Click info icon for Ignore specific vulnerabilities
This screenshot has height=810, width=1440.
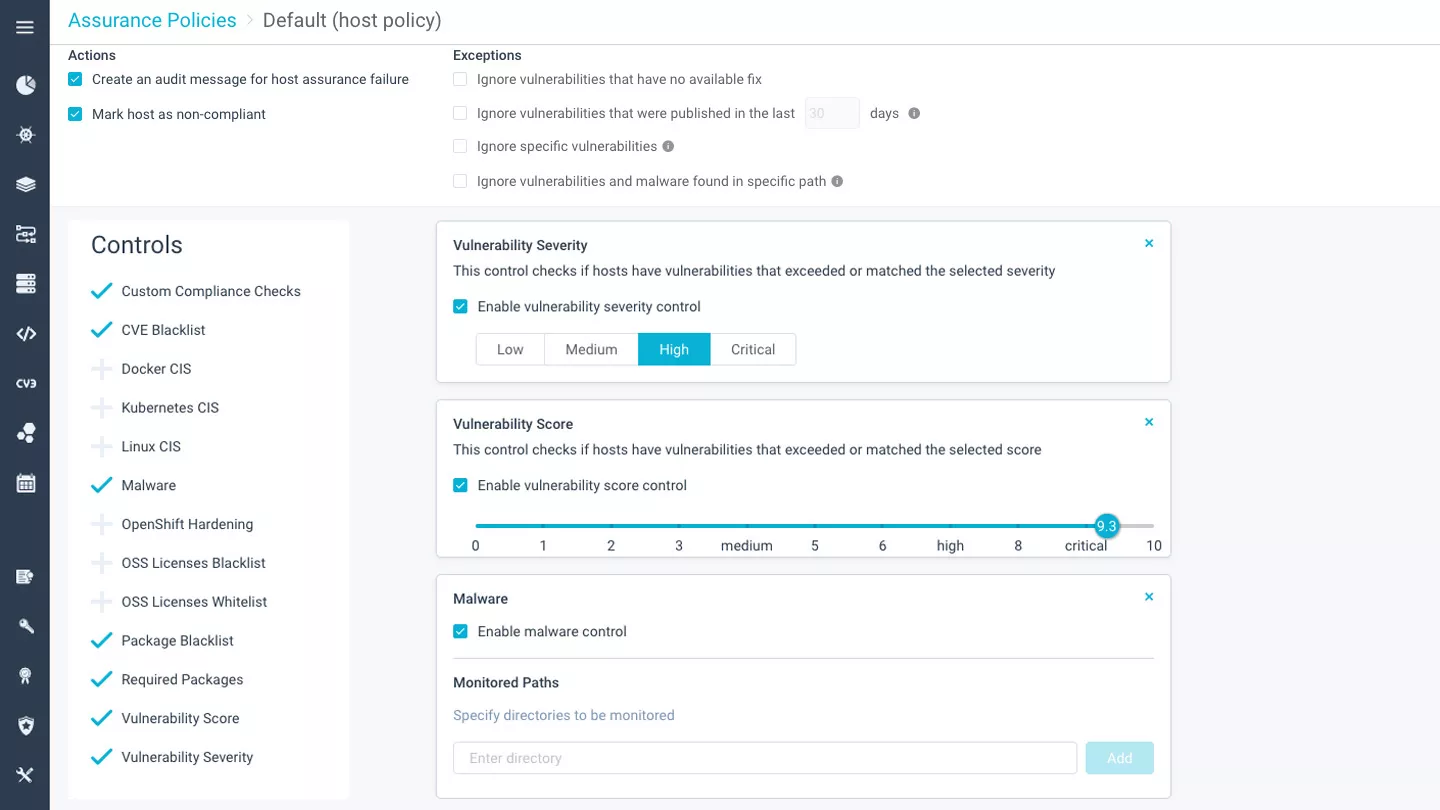click(x=668, y=146)
